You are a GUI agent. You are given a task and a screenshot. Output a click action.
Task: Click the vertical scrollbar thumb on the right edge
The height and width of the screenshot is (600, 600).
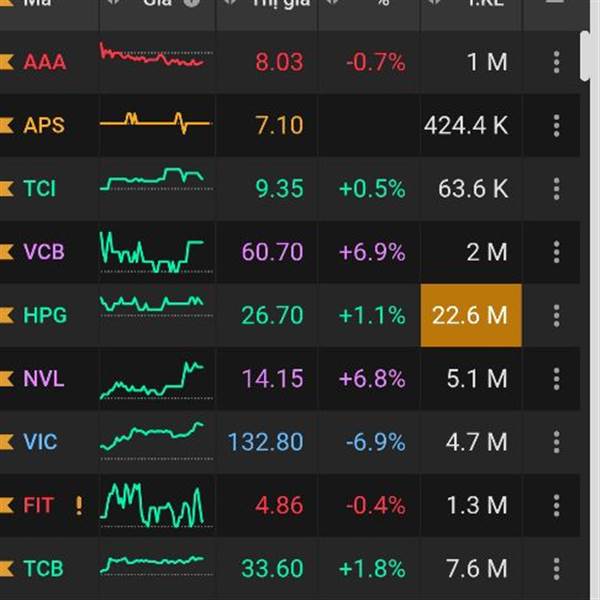[586, 55]
